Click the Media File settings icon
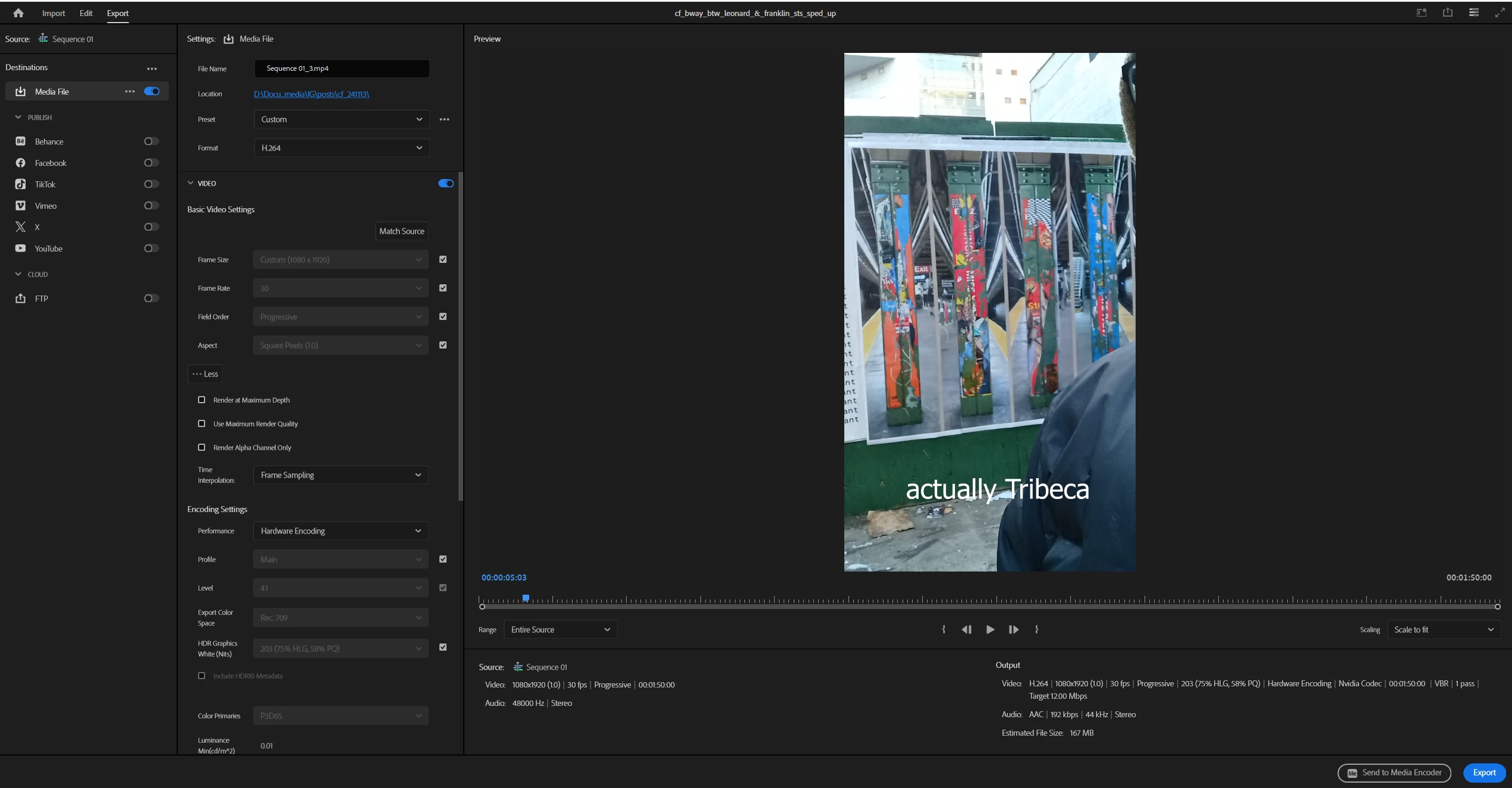This screenshot has width=1512, height=788. 228,39
